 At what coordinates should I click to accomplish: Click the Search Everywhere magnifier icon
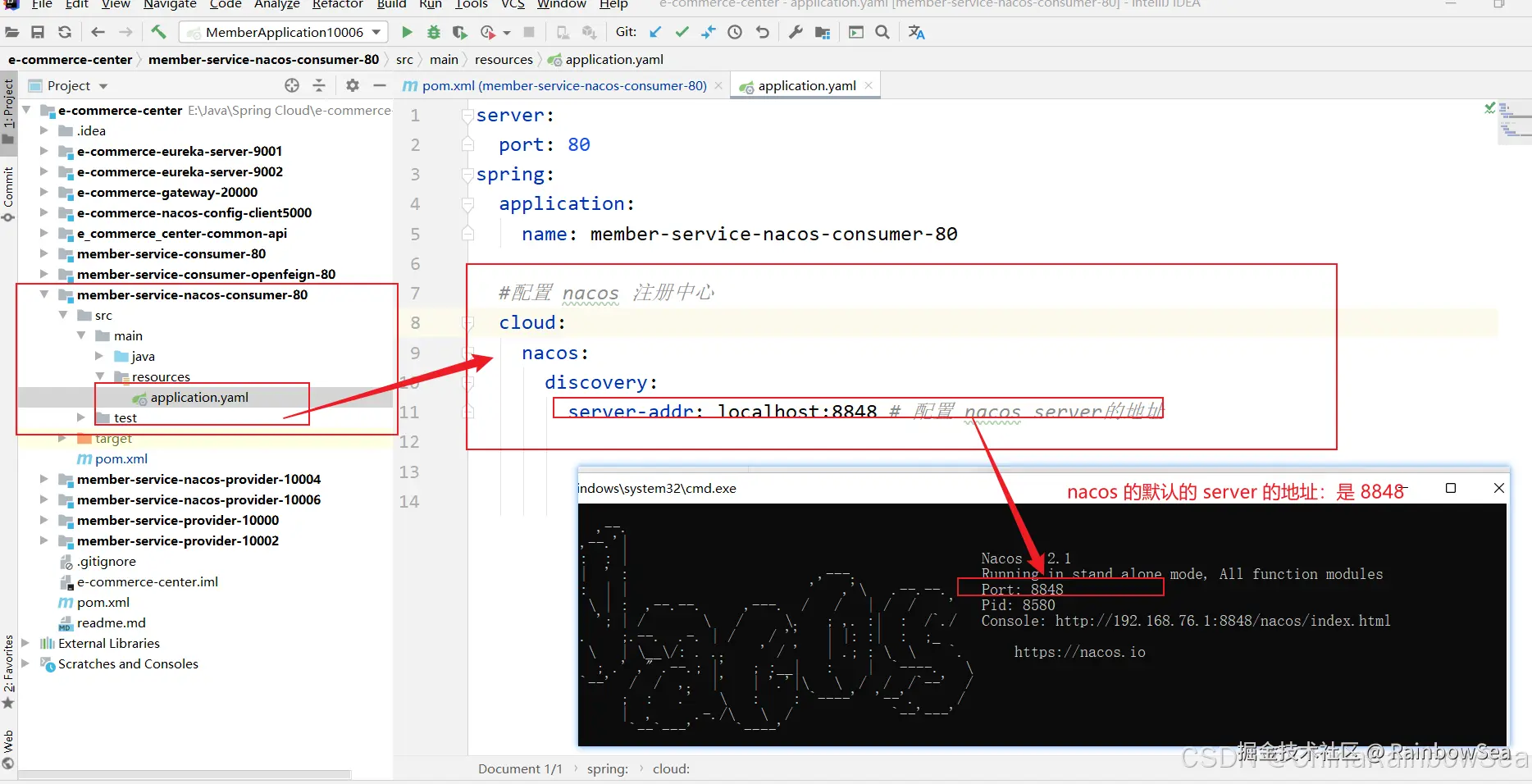[x=882, y=32]
